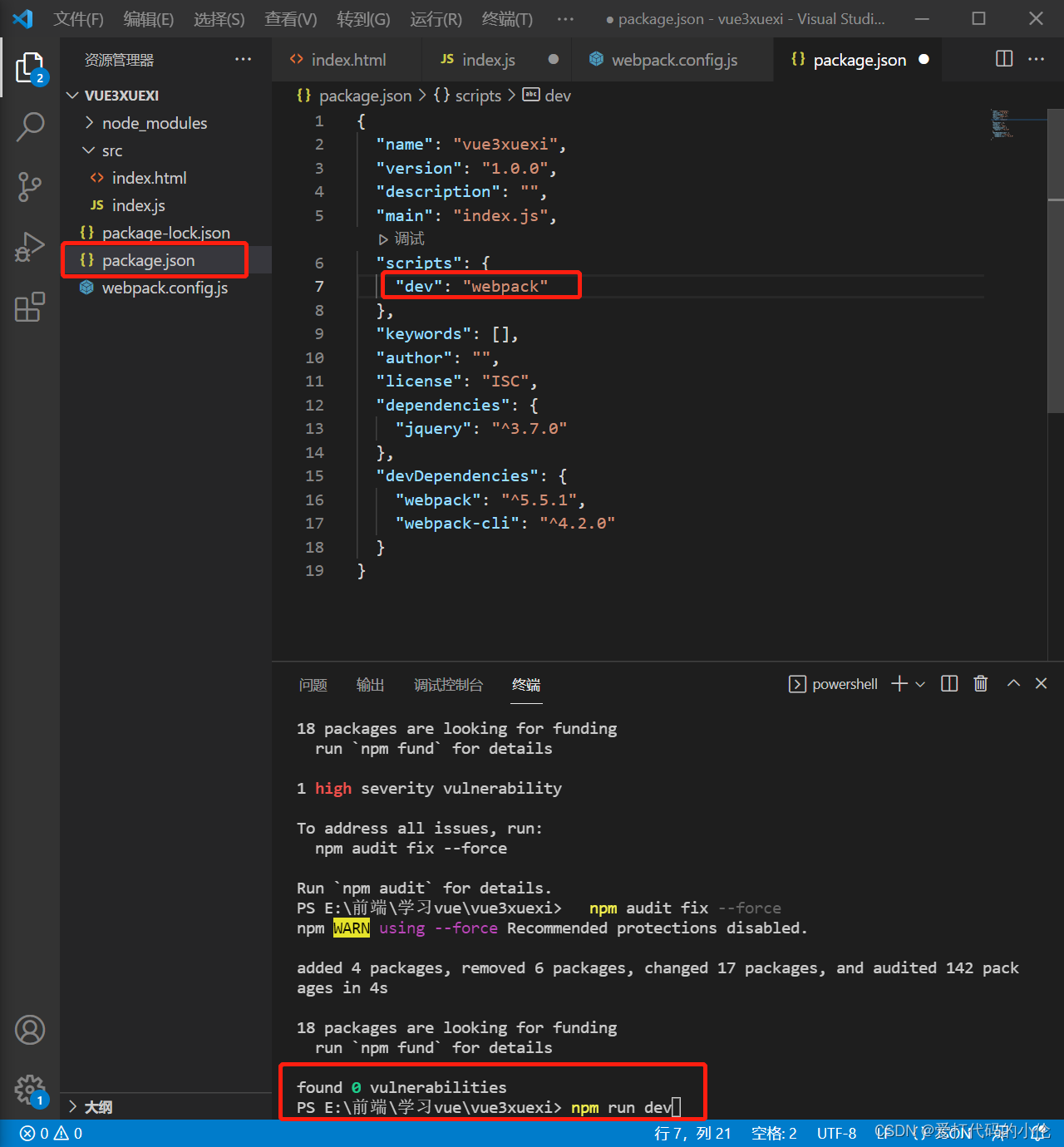Open the 运行(R) menu
Image resolution: width=1064 pixels, height=1147 pixels.
coord(436,19)
